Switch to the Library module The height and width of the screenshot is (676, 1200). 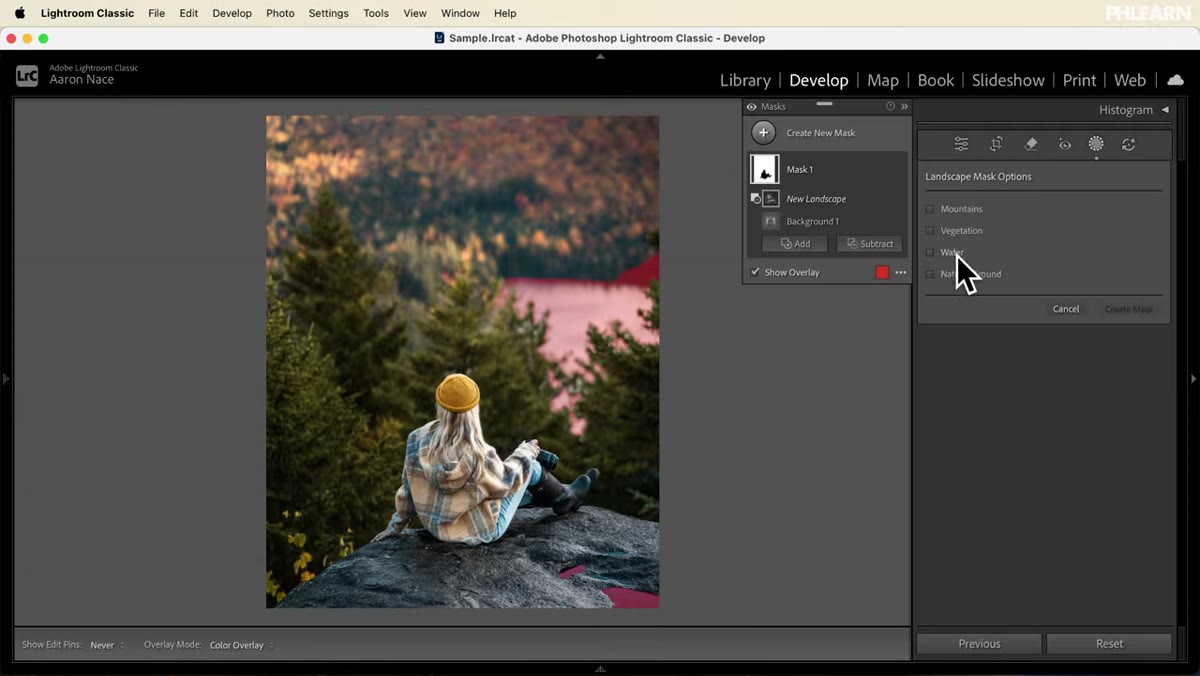point(745,80)
